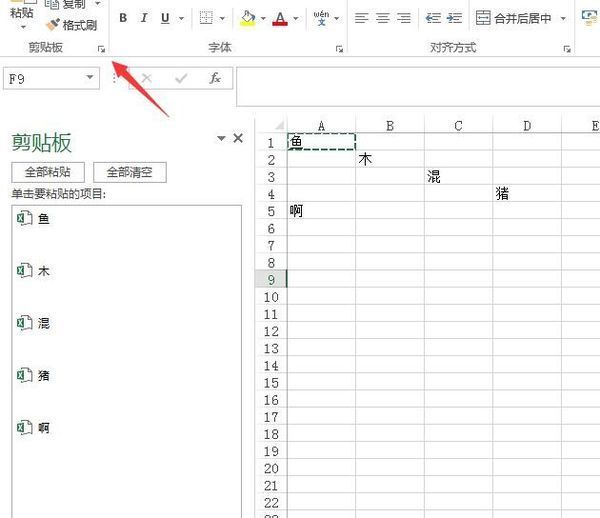Screen dimensions: 600x518
Task: Open 对齐方式 alignment dialog launcher
Action: (567, 49)
